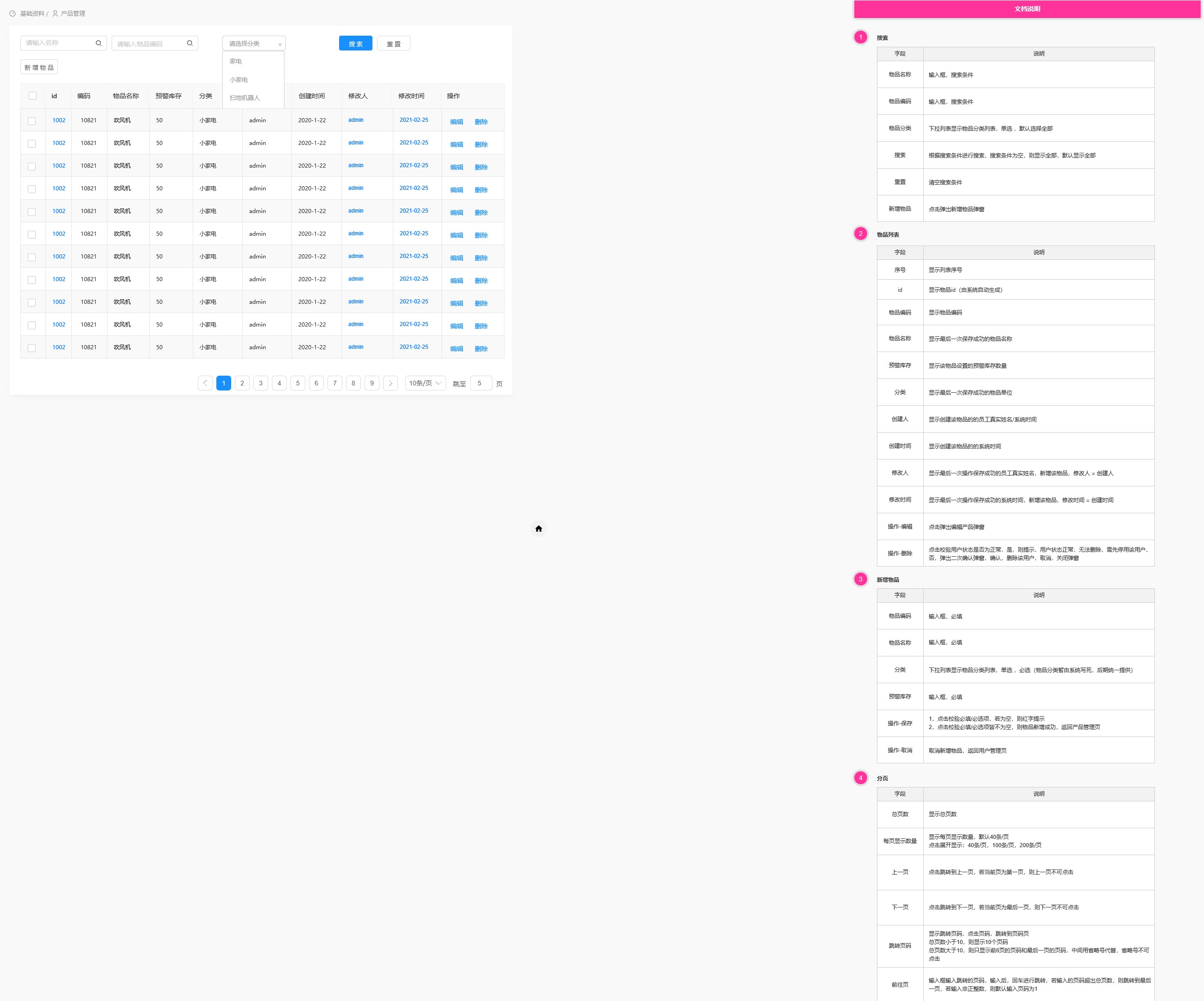Open the 产品管理 breadcrumb link
Screen dimensions: 1204x1001
73,13
